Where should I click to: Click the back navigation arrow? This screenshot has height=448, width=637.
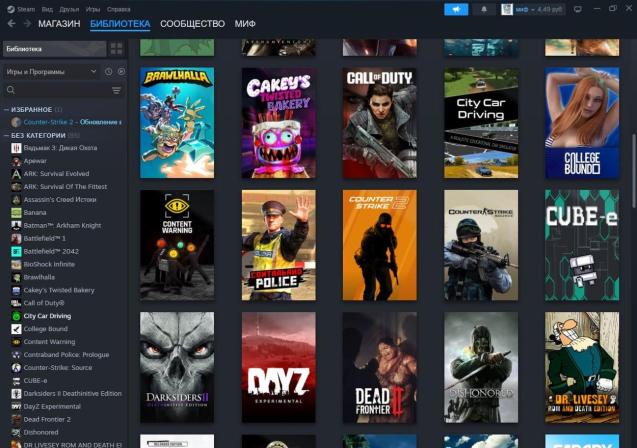point(11,23)
